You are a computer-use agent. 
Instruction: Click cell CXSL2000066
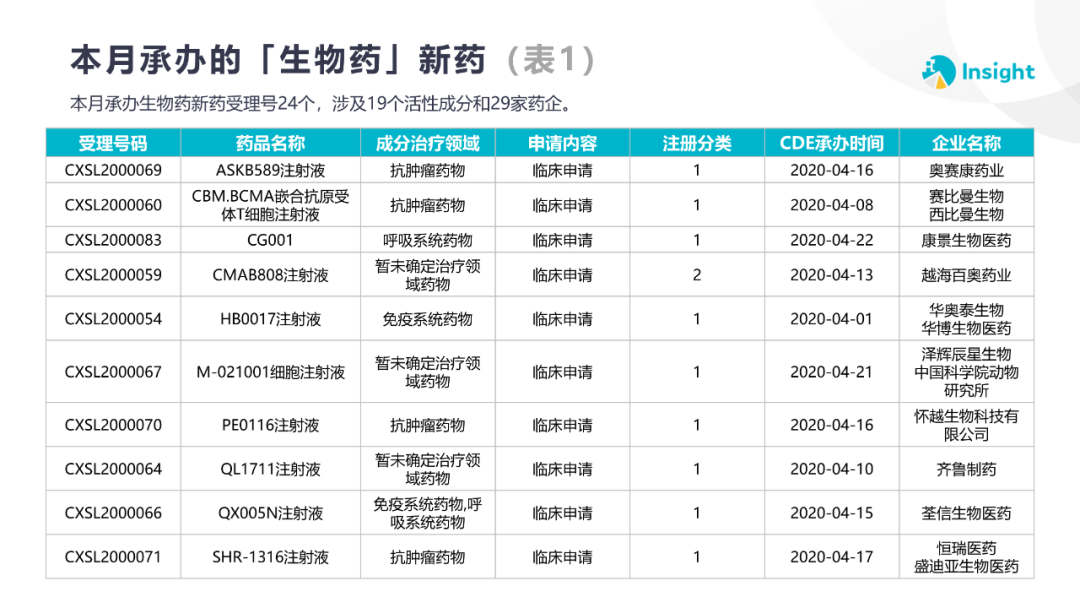point(113,513)
